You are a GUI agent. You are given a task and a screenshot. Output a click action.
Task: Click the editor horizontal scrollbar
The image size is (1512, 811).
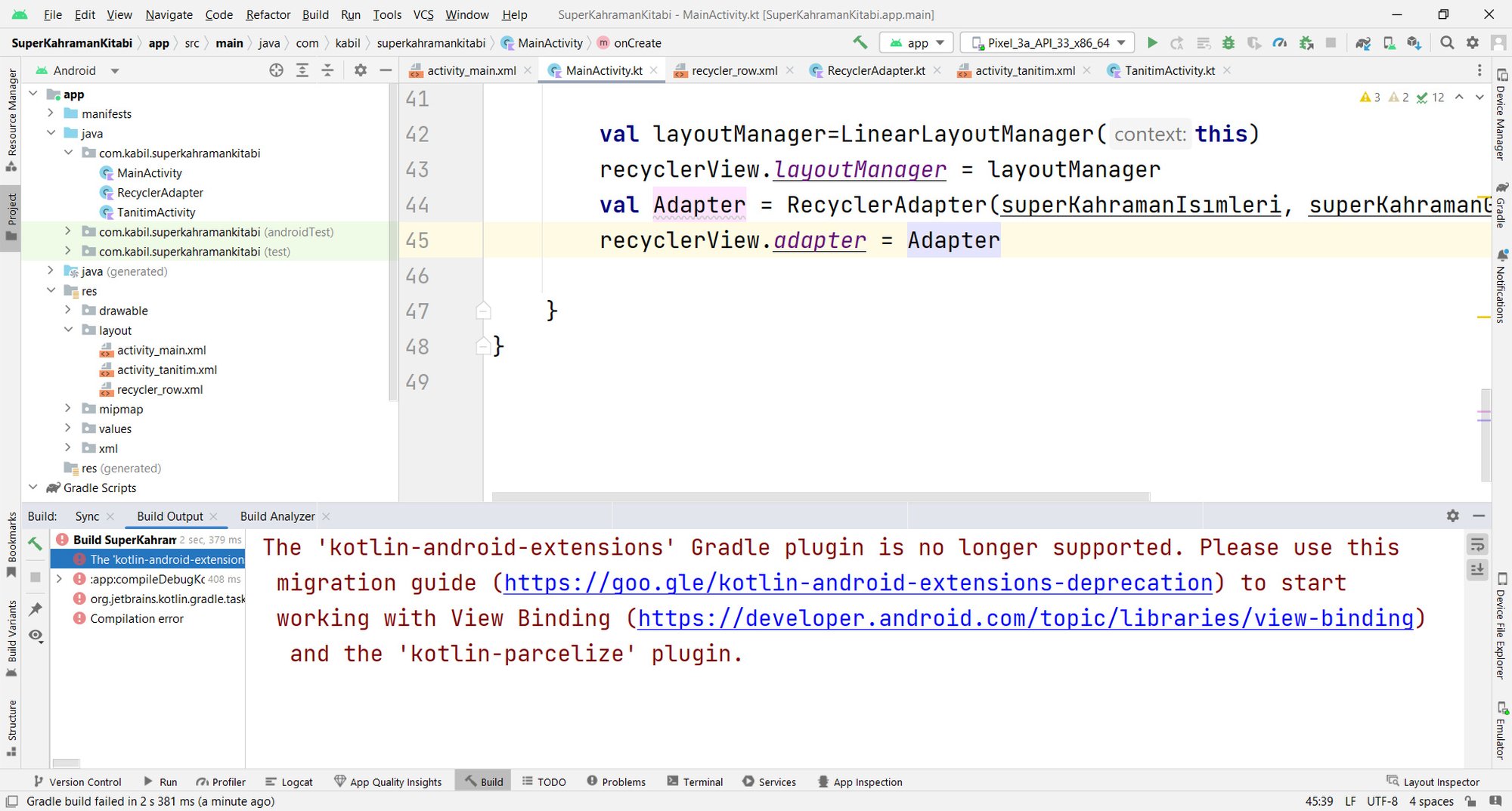pyautogui.click(x=820, y=497)
